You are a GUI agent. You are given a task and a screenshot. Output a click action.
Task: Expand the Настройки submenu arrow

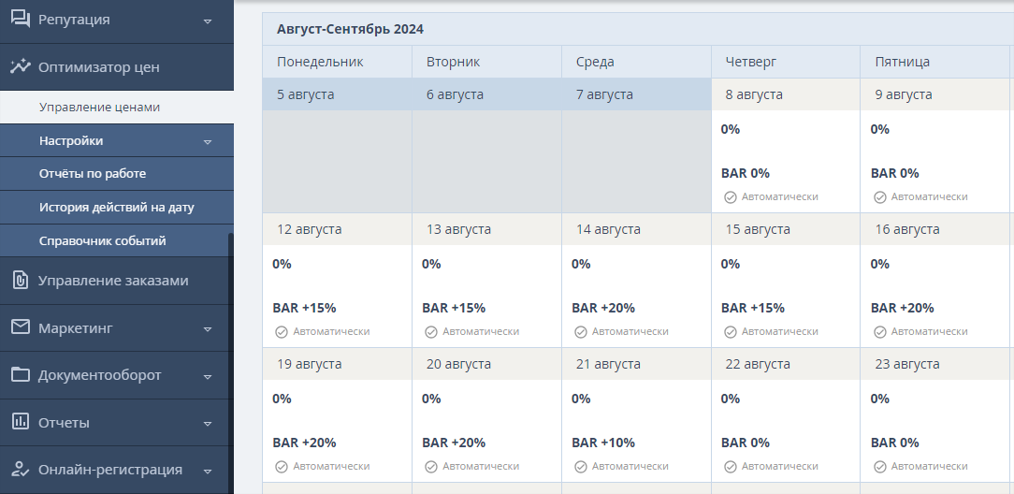tap(208, 142)
